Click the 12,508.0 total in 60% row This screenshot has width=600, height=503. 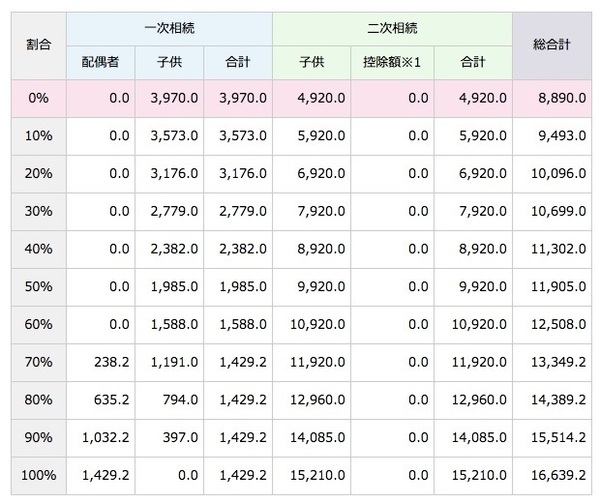[554, 324]
